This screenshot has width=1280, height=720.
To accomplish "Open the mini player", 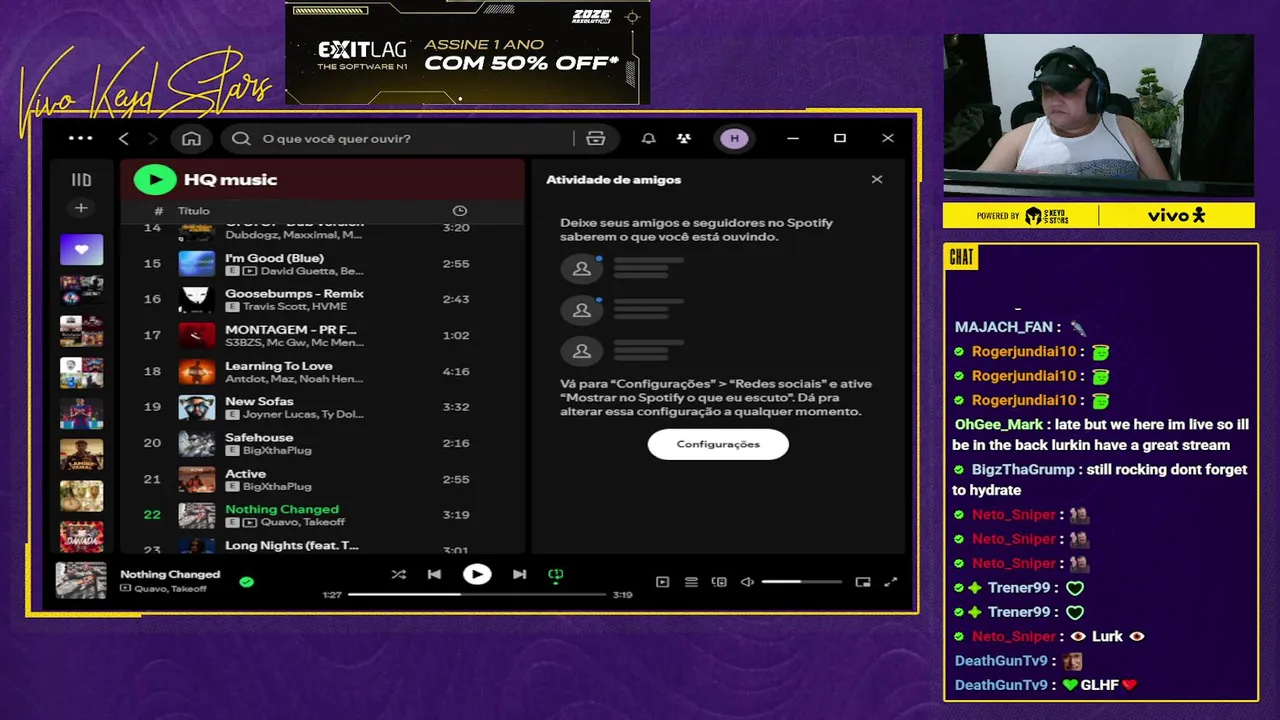I will coord(863,582).
